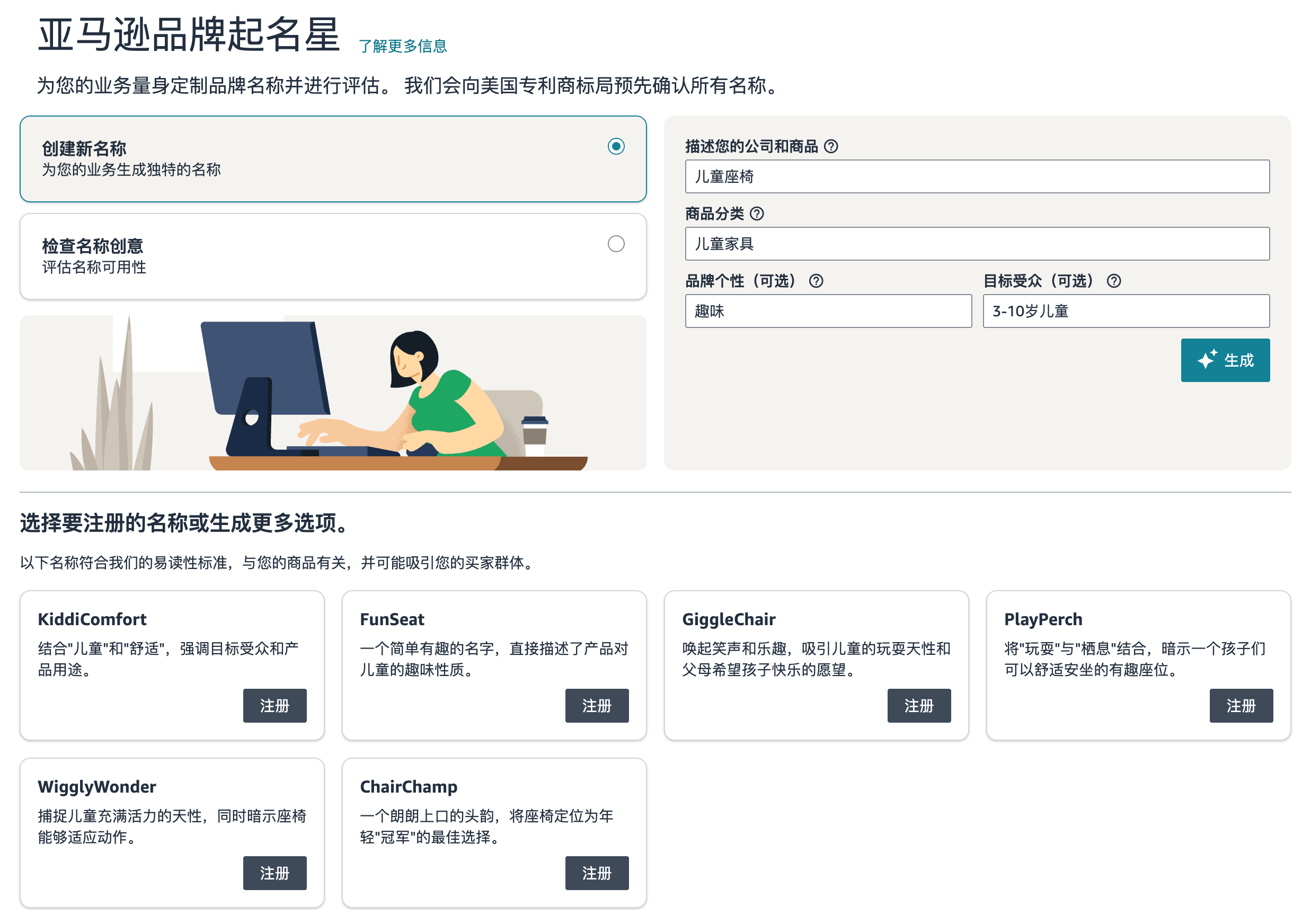Click help icon beside 目标受众 label
Viewport: 1311px width, 924px height.
point(1114,281)
